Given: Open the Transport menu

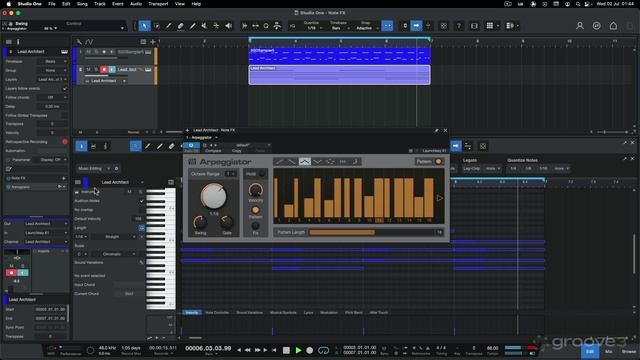Looking at the screenshot, I should coord(158,4).
